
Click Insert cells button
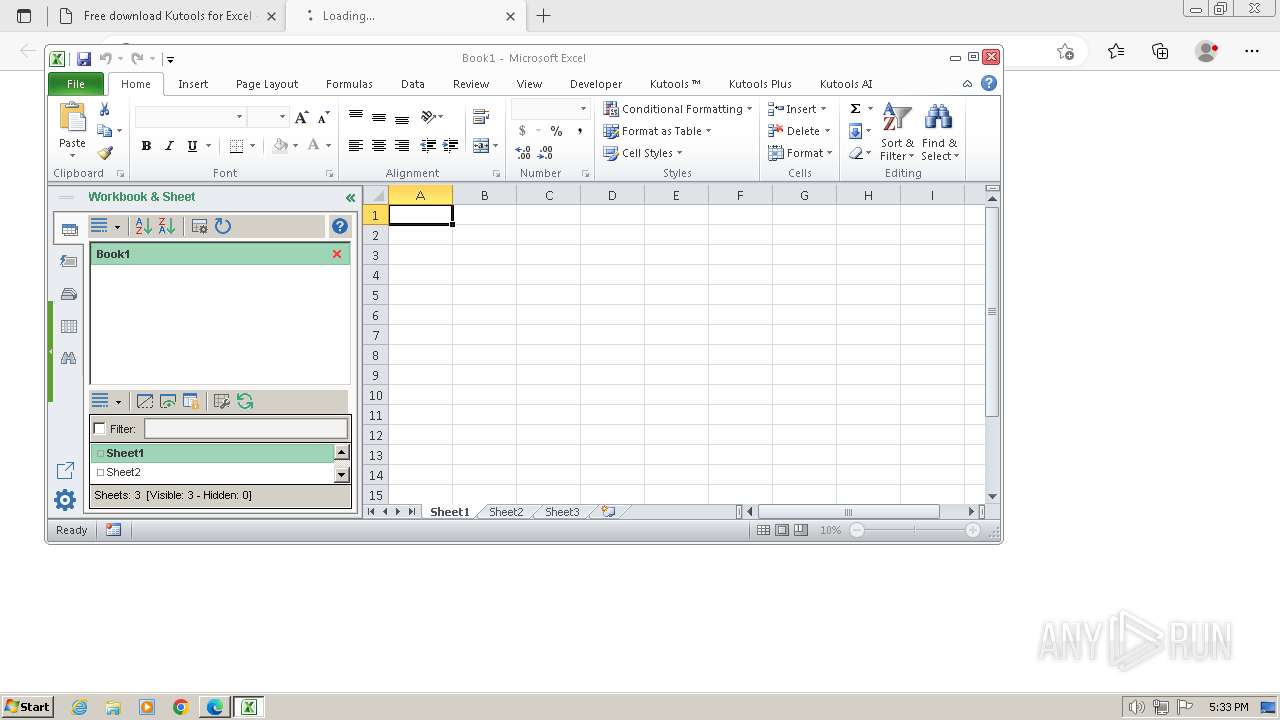(x=797, y=109)
